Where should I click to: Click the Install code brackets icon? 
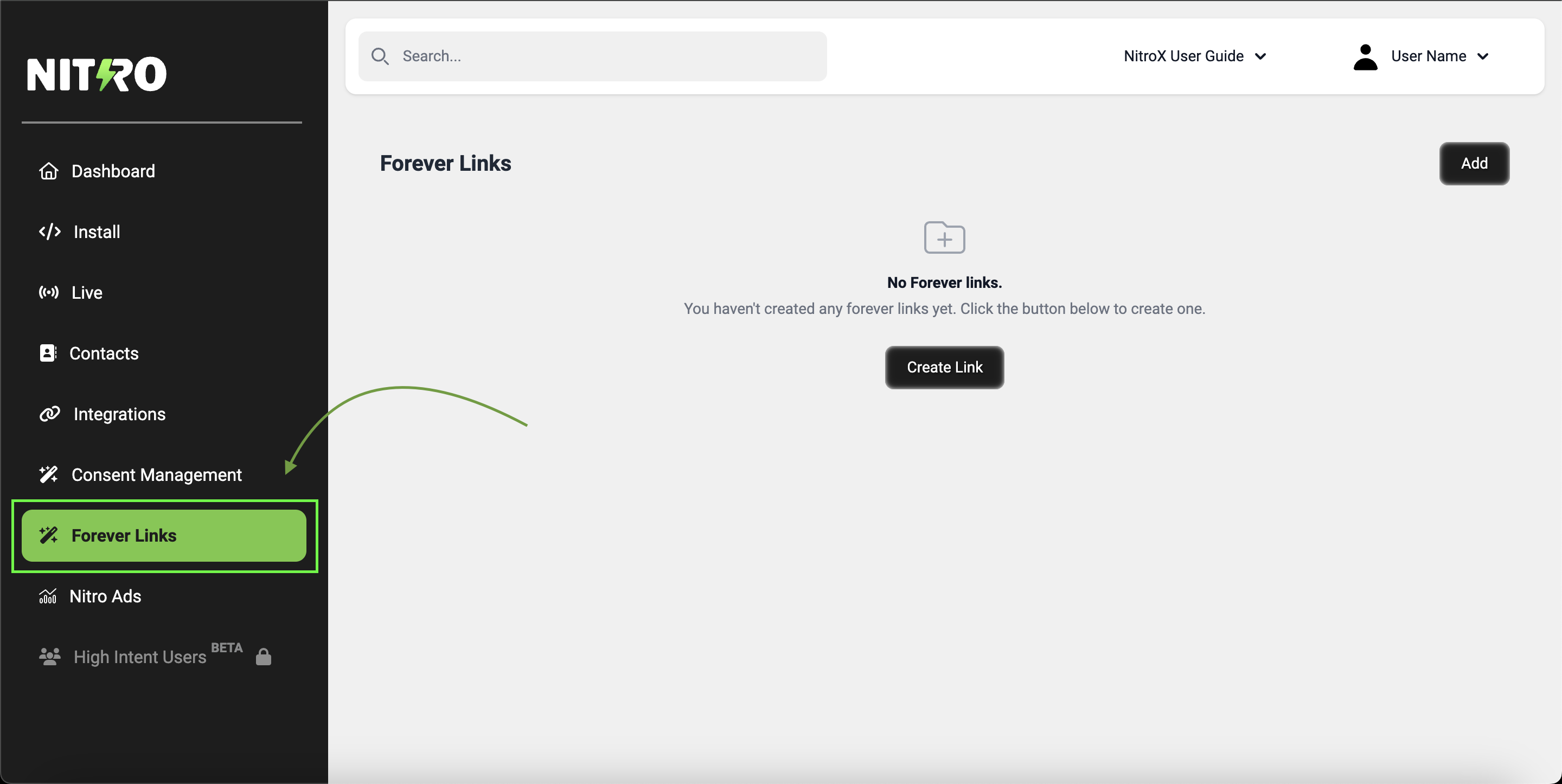click(x=50, y=232)
